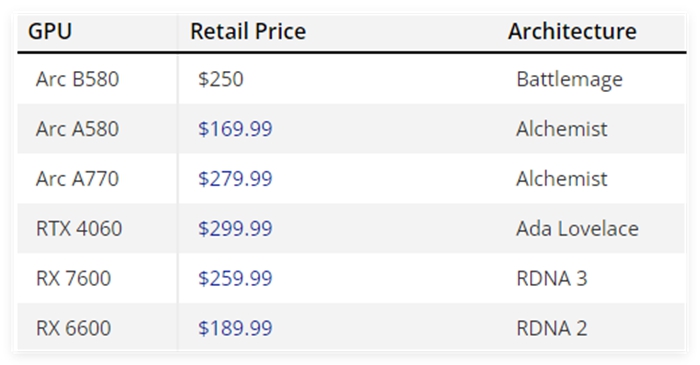Viewport: 700px width, 365px height.
Task: Click the Ada Lovelace architecture cell
Action: (577, 228)
